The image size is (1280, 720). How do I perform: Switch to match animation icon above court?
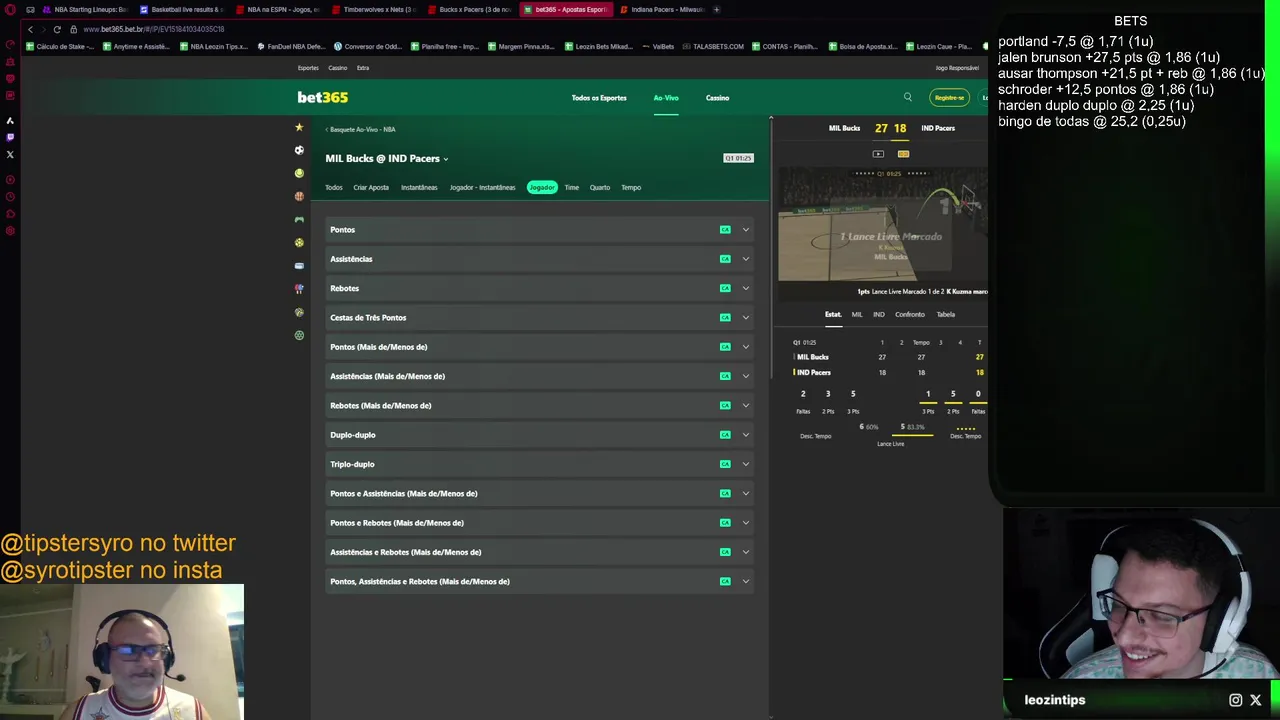tap(903, 154)
